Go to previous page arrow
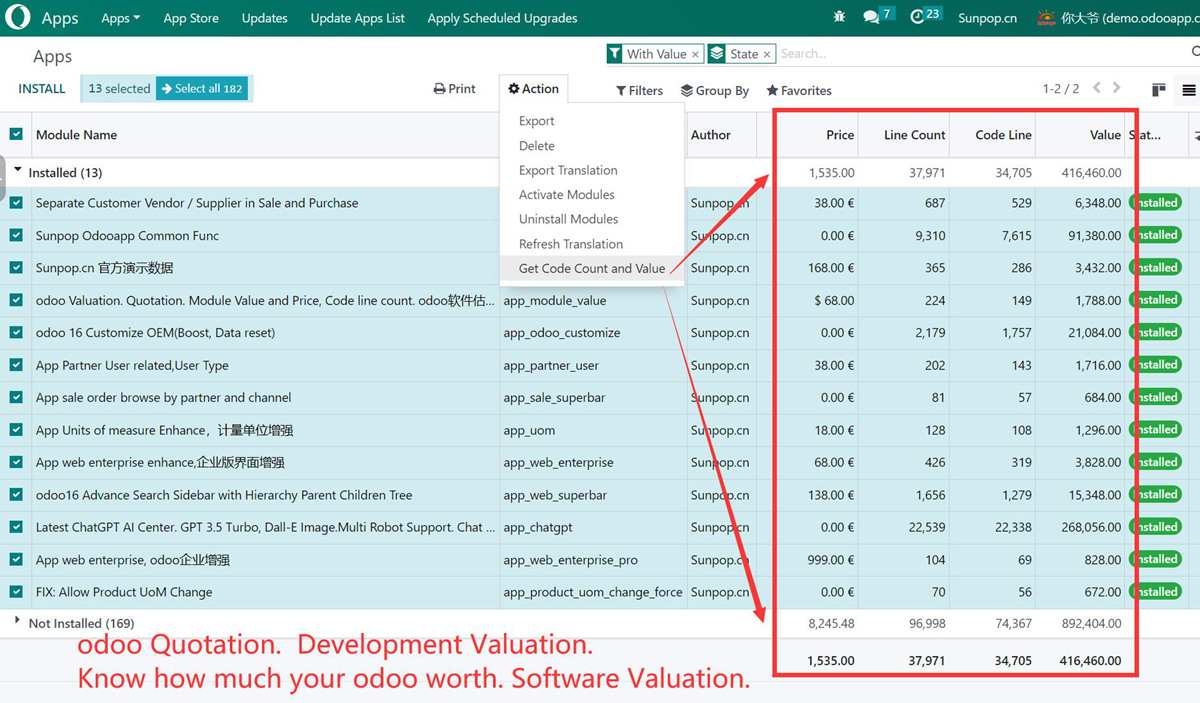The width and height of the screenshot is (1200, 703). [1097, 88]
